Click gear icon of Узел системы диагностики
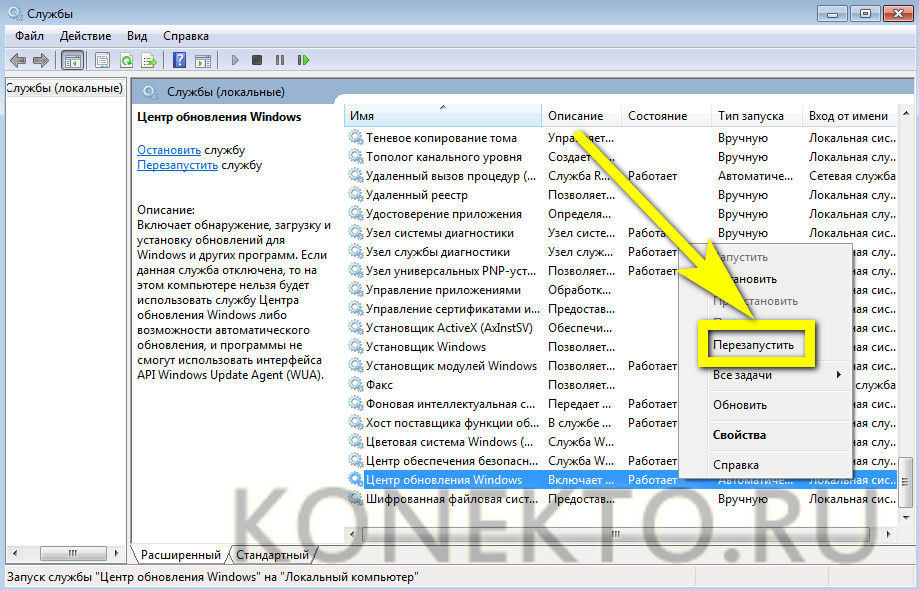The height and width of the screenshot is (590, 919). click(x=355, y=233)
